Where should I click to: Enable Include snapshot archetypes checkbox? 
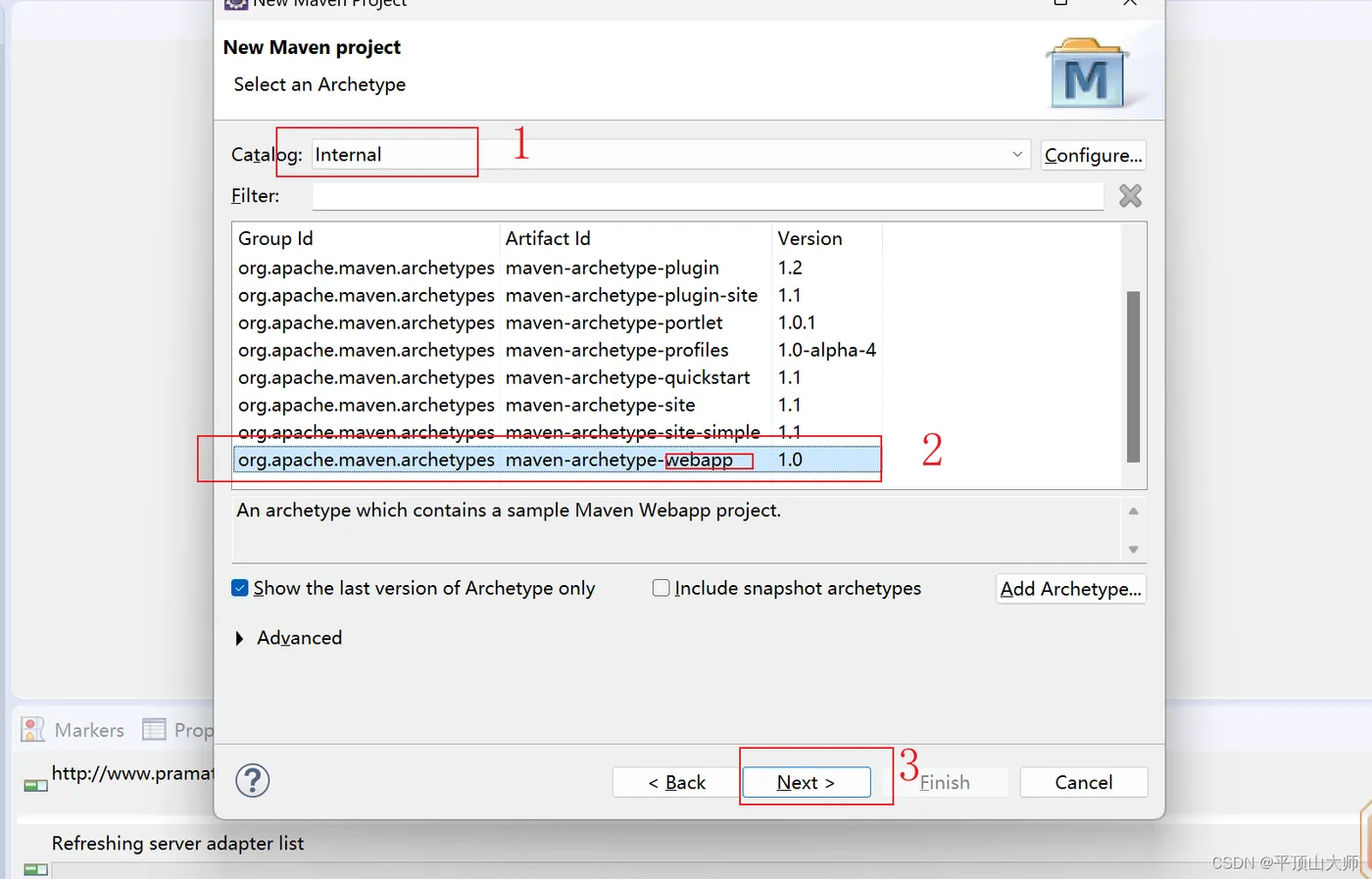[661, 588]
